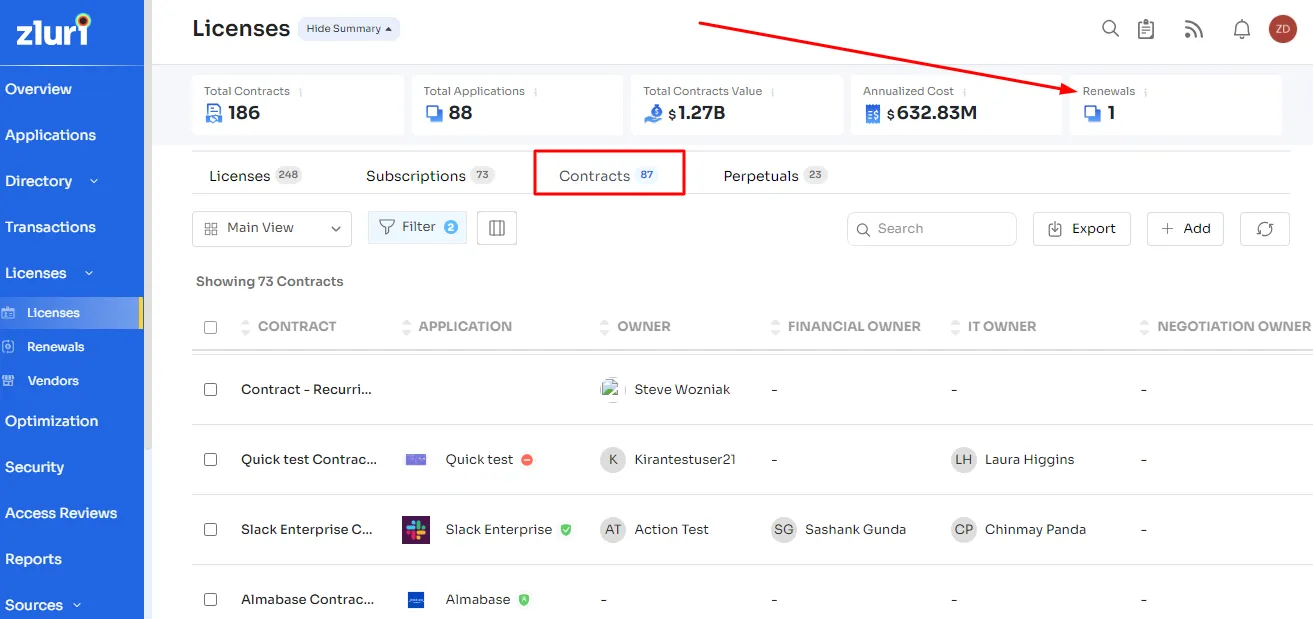Click the Almabase application logo
The width and height of the screenshot is (1313, 619).
(x=416, y=600)
